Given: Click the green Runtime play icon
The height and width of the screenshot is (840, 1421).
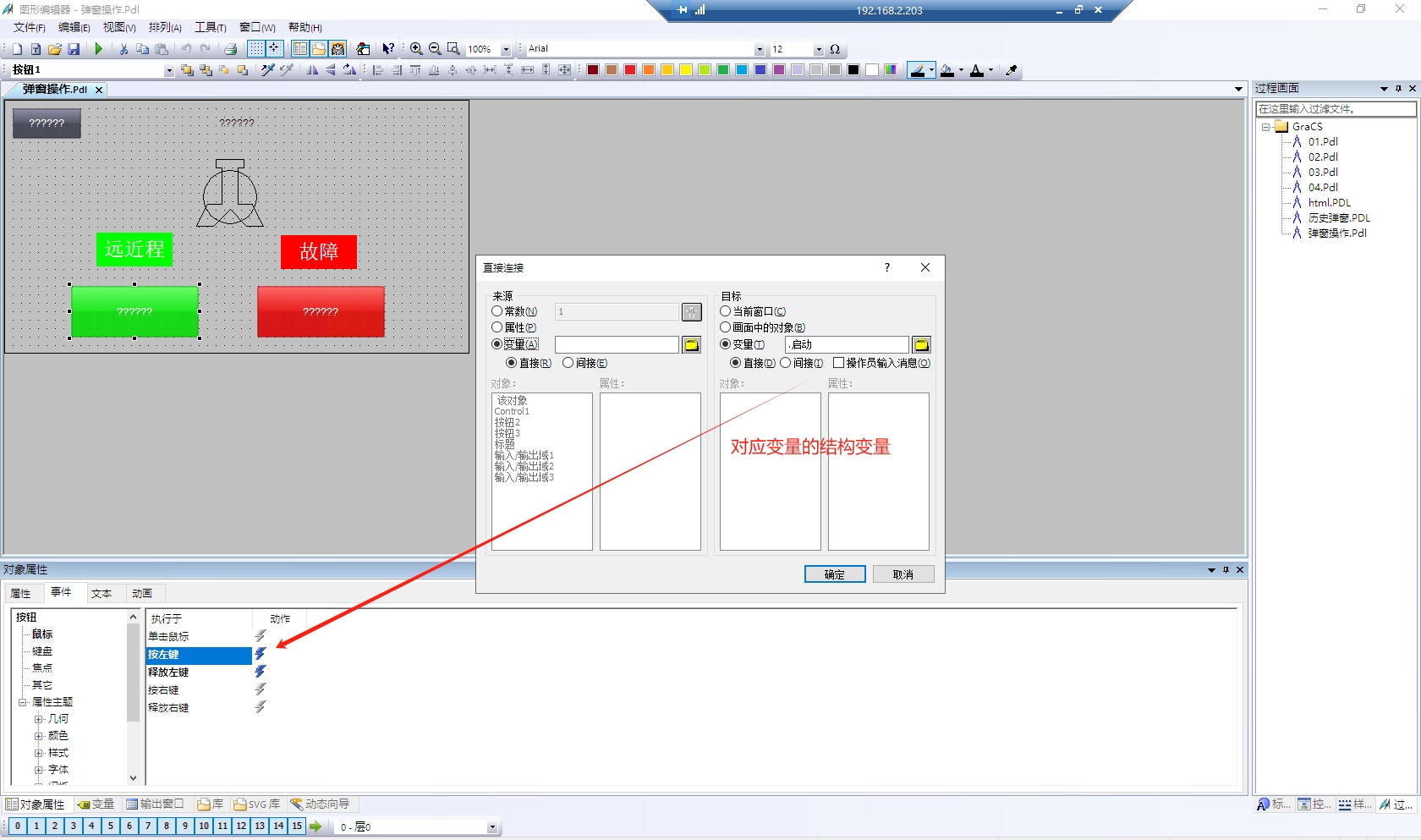Looking at the screenshot, I should (99, 49).
